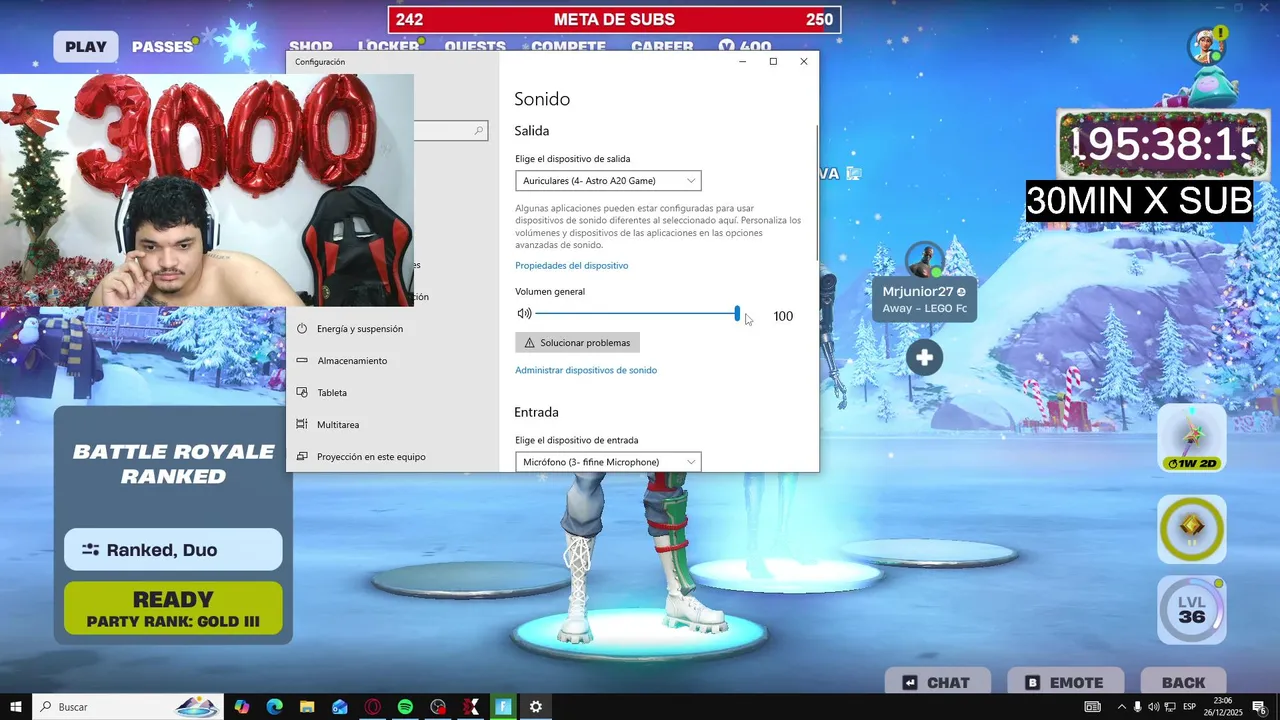The image size is (1280, 720).
Task: Click BATTLE ROYALE RANKED title
Action: click(173, 464)
